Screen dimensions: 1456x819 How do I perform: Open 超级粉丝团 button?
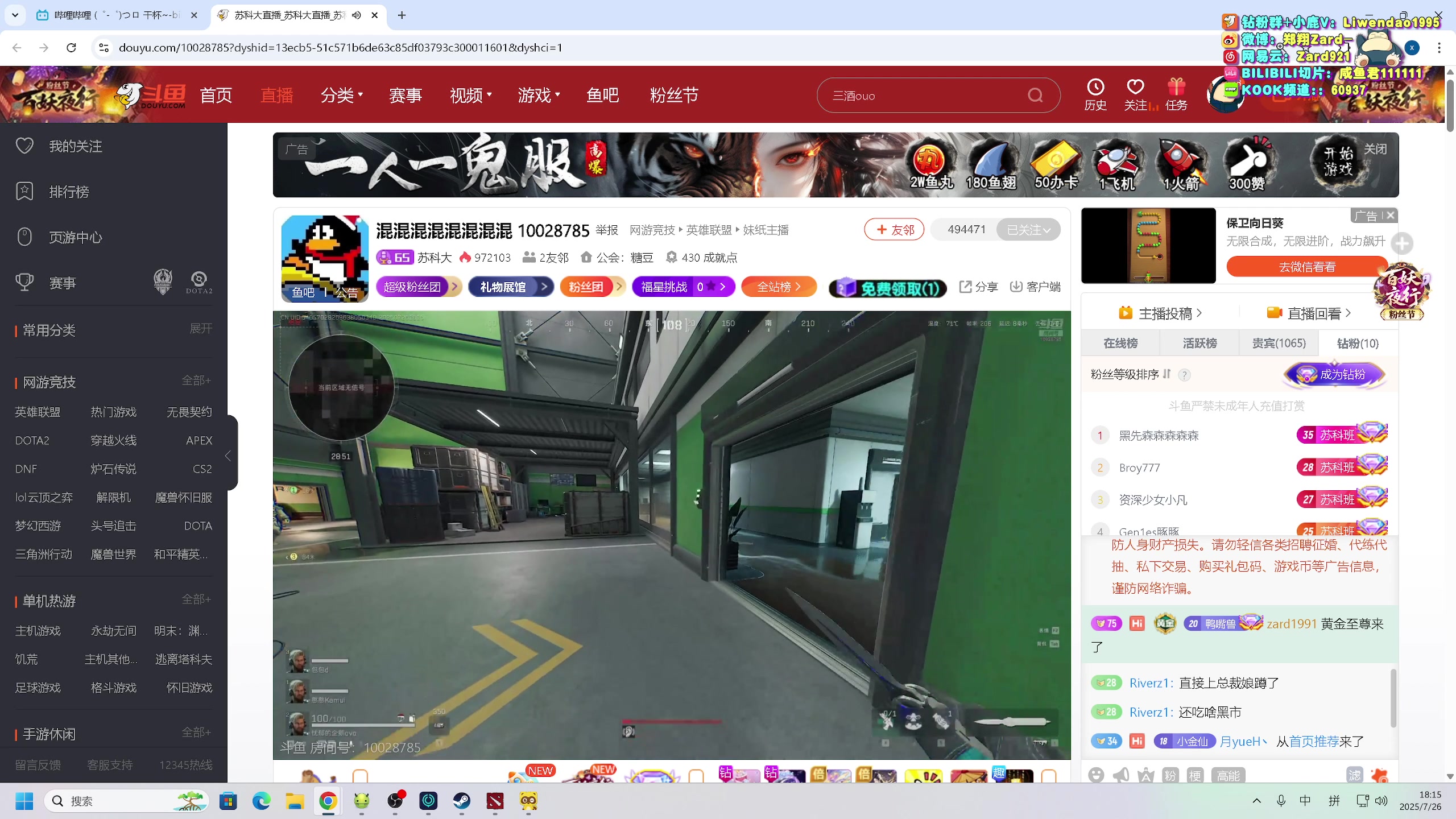[419, 287]
